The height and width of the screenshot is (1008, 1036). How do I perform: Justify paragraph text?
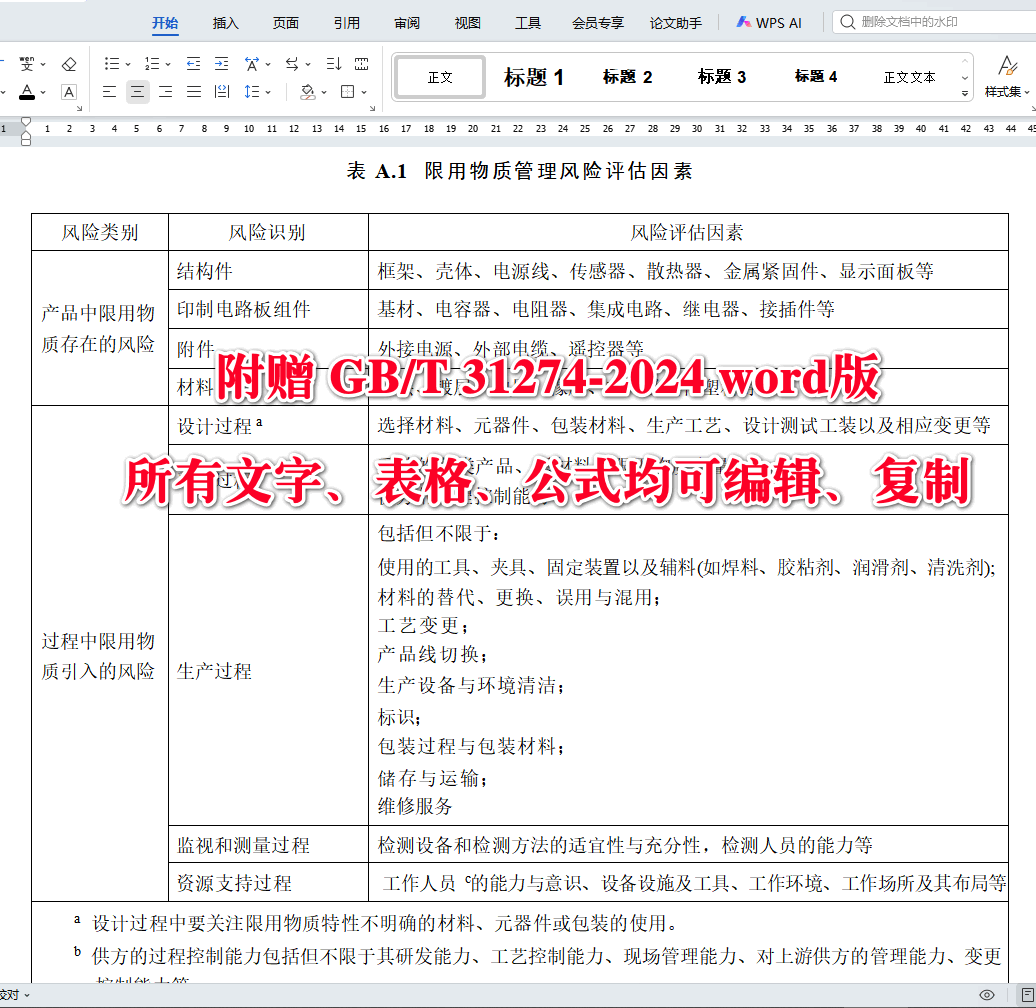194,92
